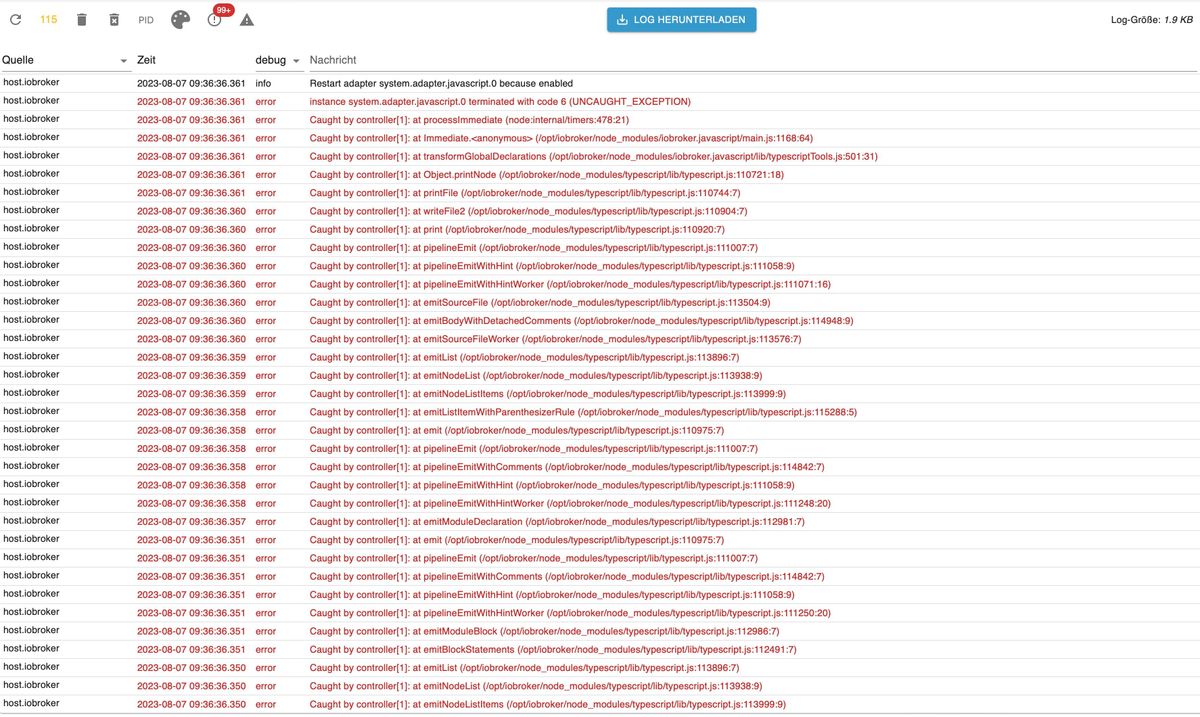Screen dimensions: 1200x717
Task: Click the trash icon to clear log view
Action: tap(82, 19)
